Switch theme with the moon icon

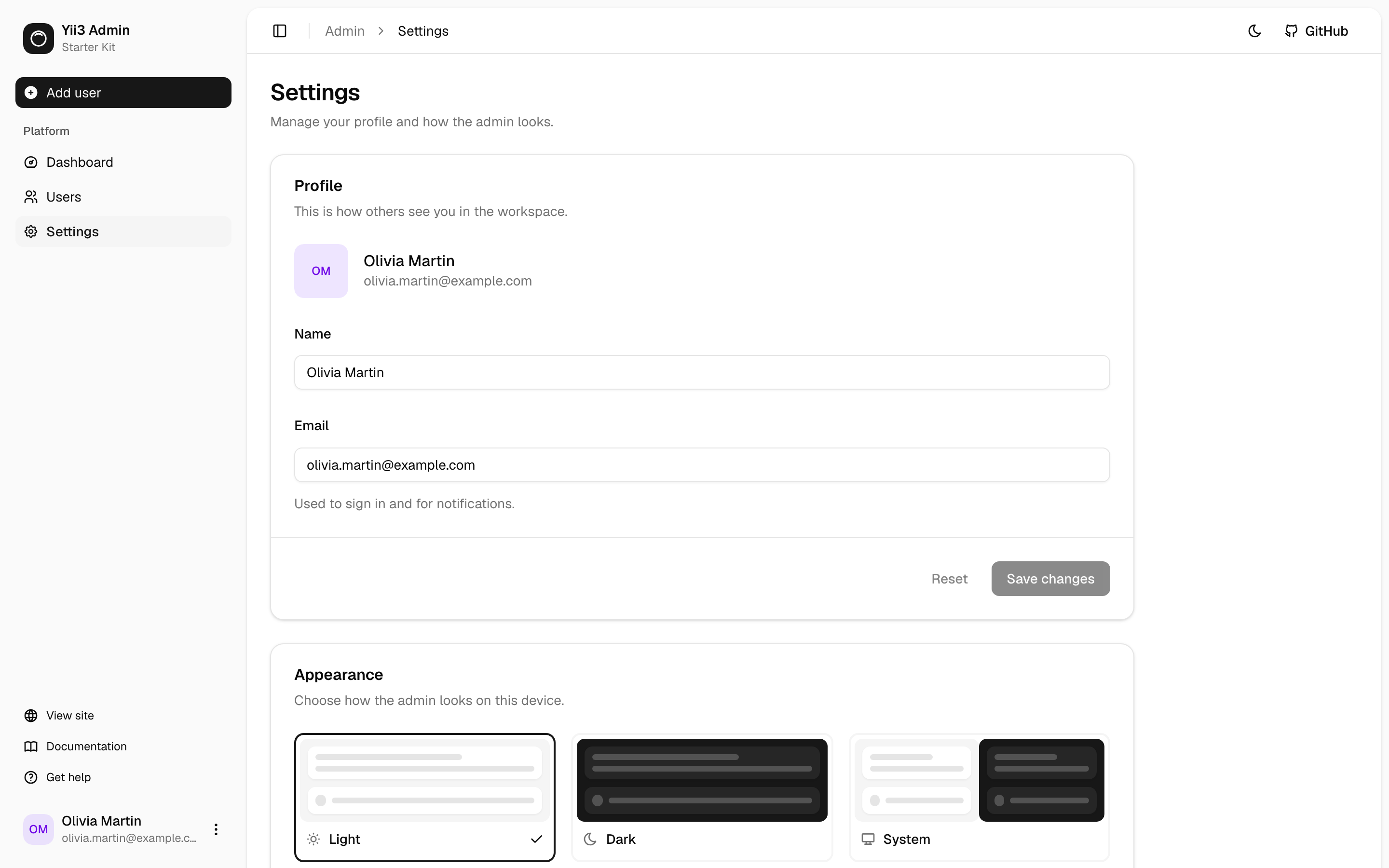point(1254,31)
